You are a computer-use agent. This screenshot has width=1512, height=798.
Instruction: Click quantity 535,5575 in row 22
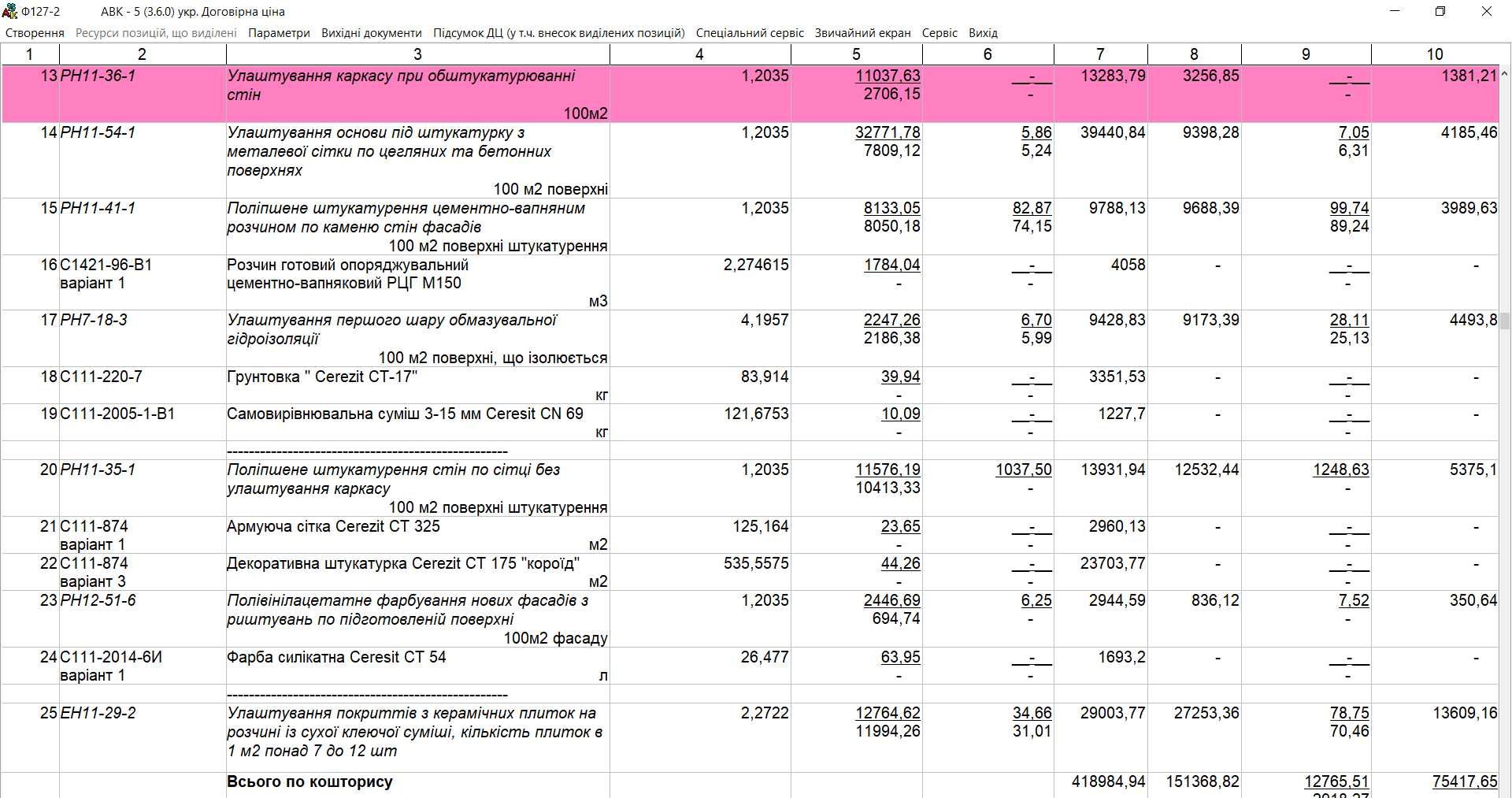click(756, 563)
